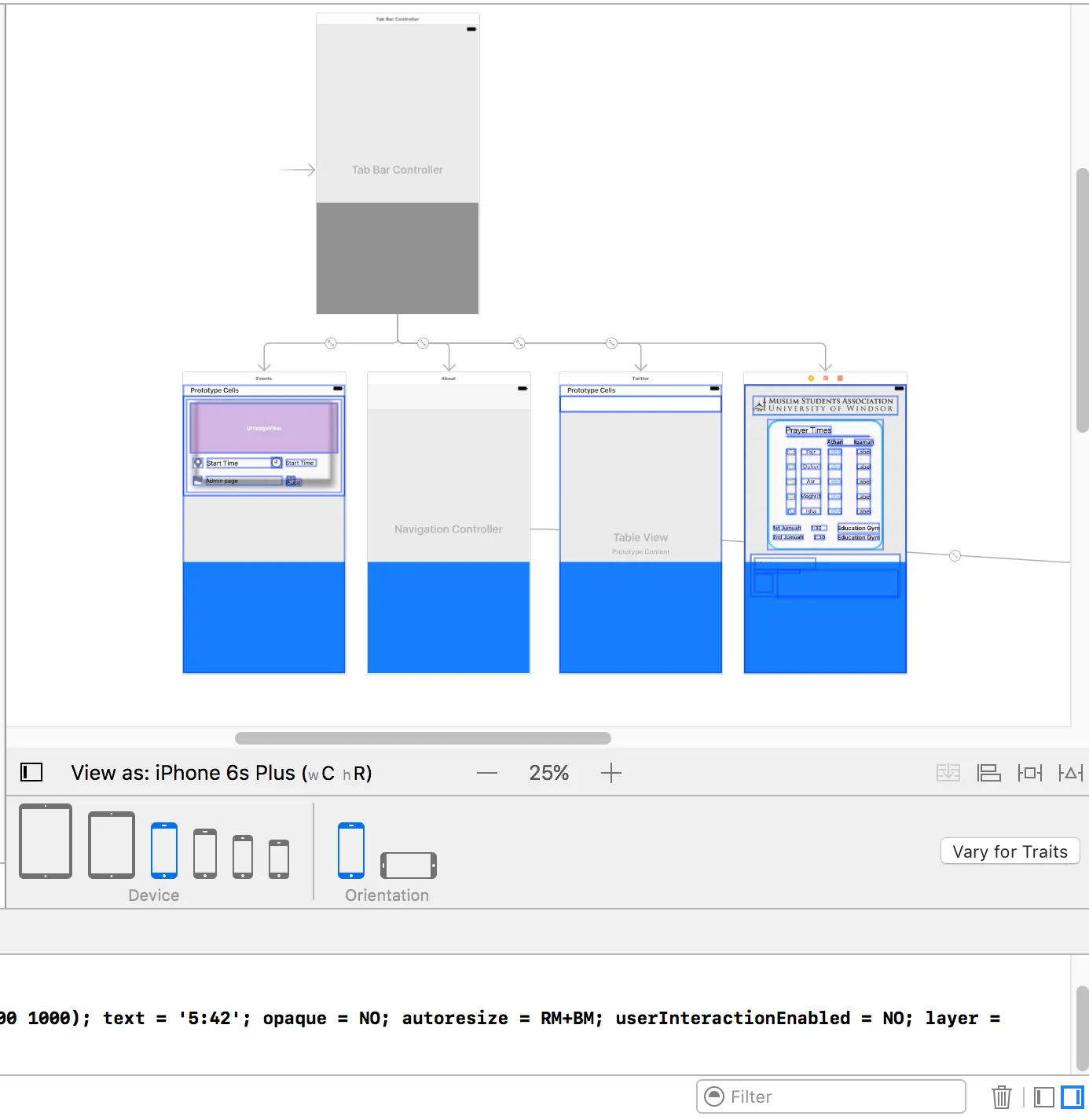Click the red Exit dock icon
The width and height of the screenshot is (1089, 1120).
pyautogui.click(x=840, y=379)
